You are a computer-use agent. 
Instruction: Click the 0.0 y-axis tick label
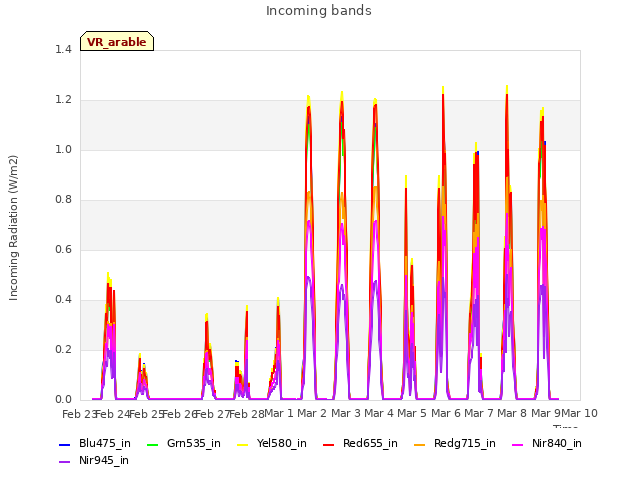click(63, 400)
